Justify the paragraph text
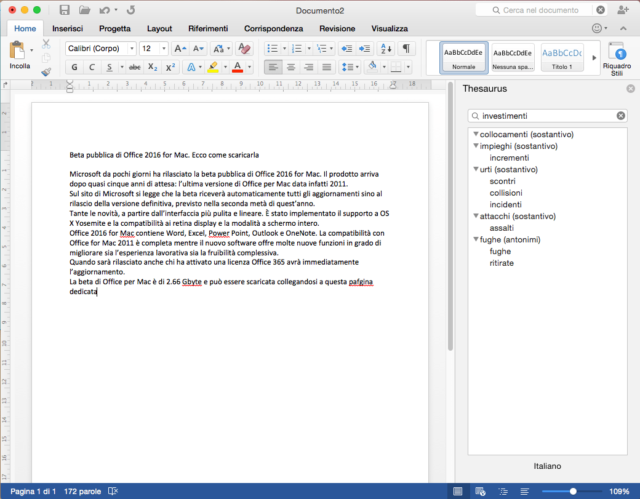The height and width of the screenshot is (499, 640). pos(327,67)
